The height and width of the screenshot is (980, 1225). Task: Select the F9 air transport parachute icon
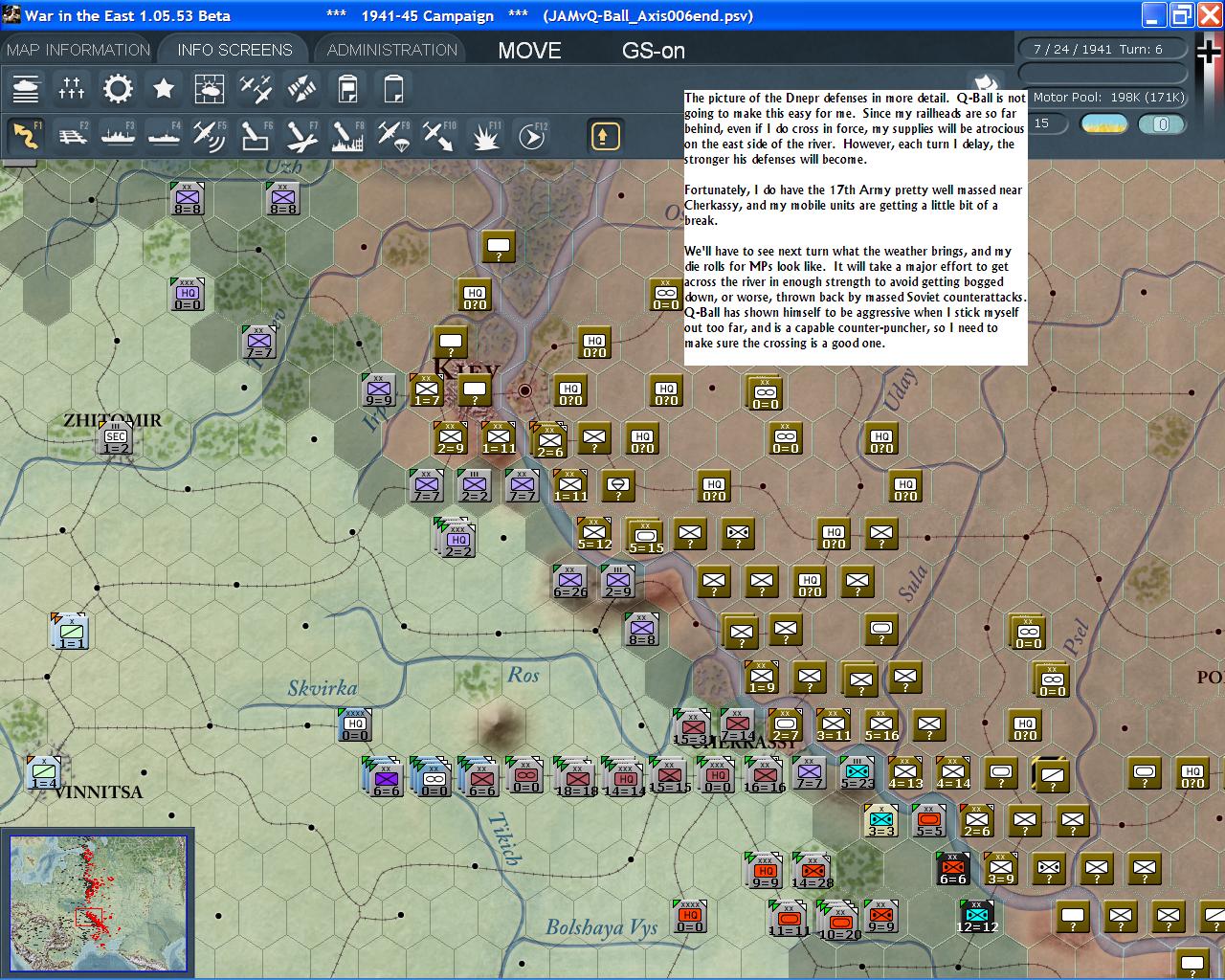(x=393, y=136)
